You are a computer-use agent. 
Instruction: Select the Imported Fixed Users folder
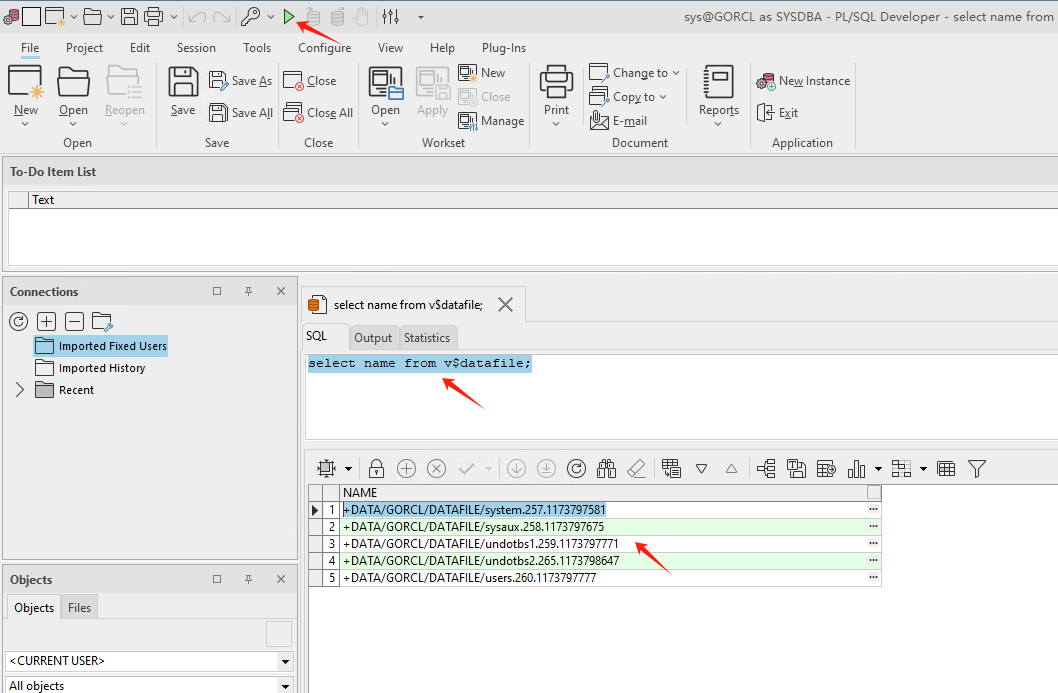point(101,345)
